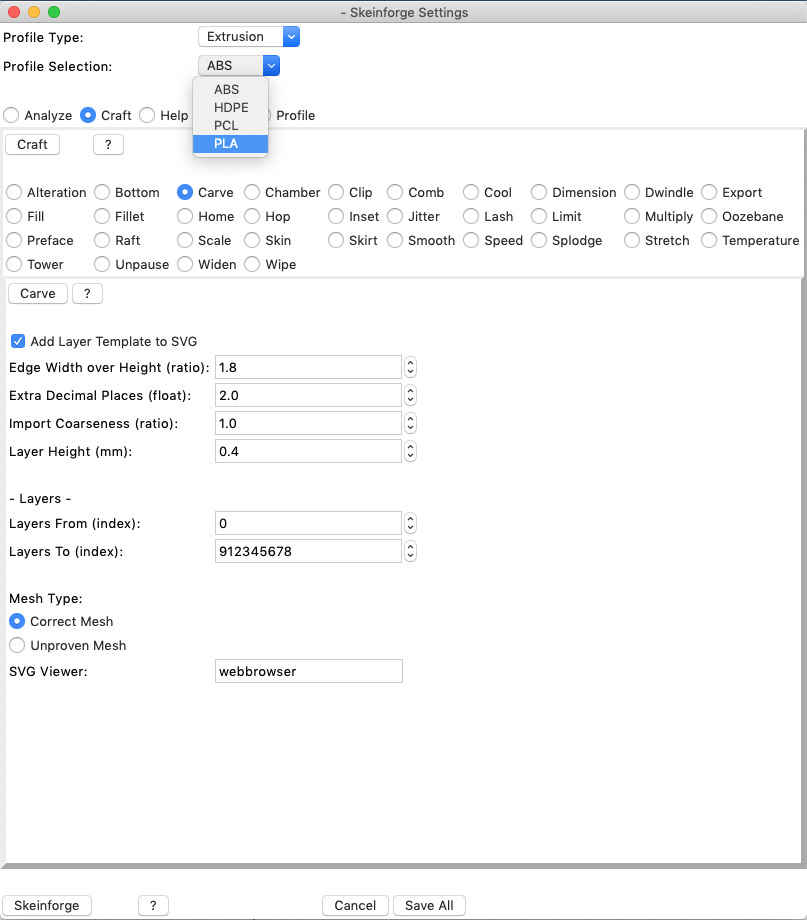807x920 pixels.
Task: Select the Oozebane plugin option
Action: (x=709, y=217)
